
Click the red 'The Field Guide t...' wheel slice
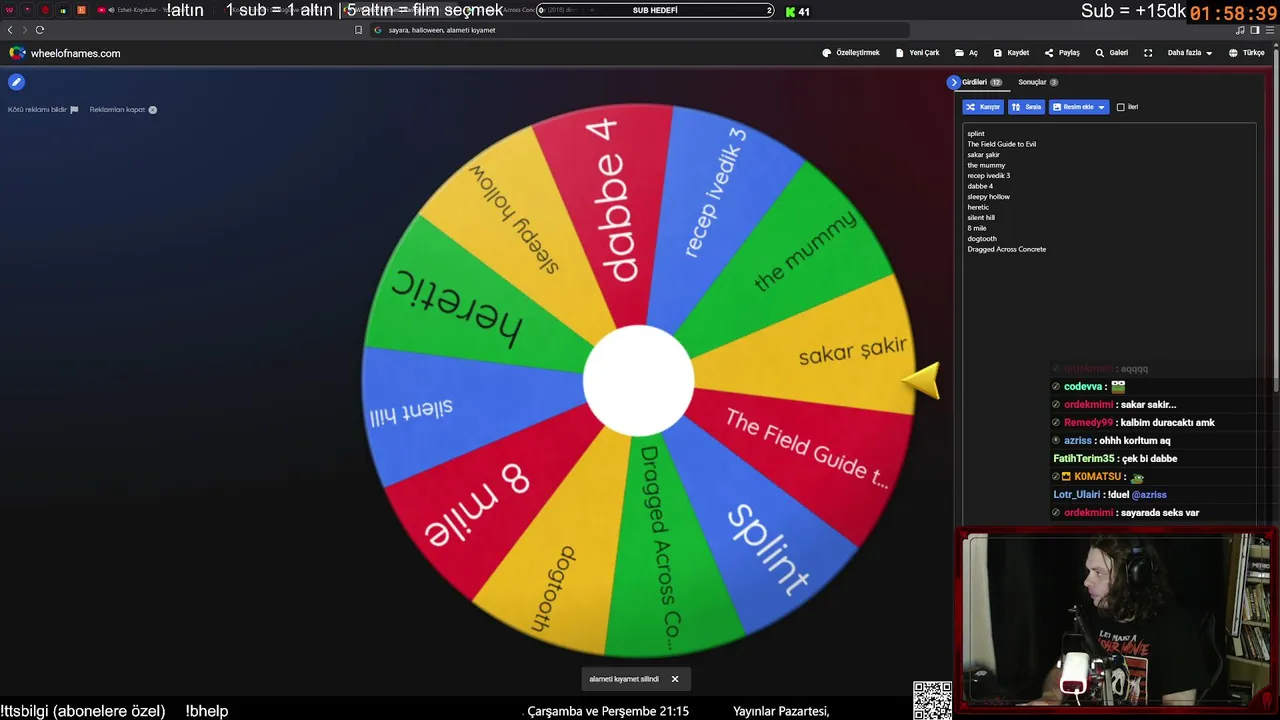(804, 448)
